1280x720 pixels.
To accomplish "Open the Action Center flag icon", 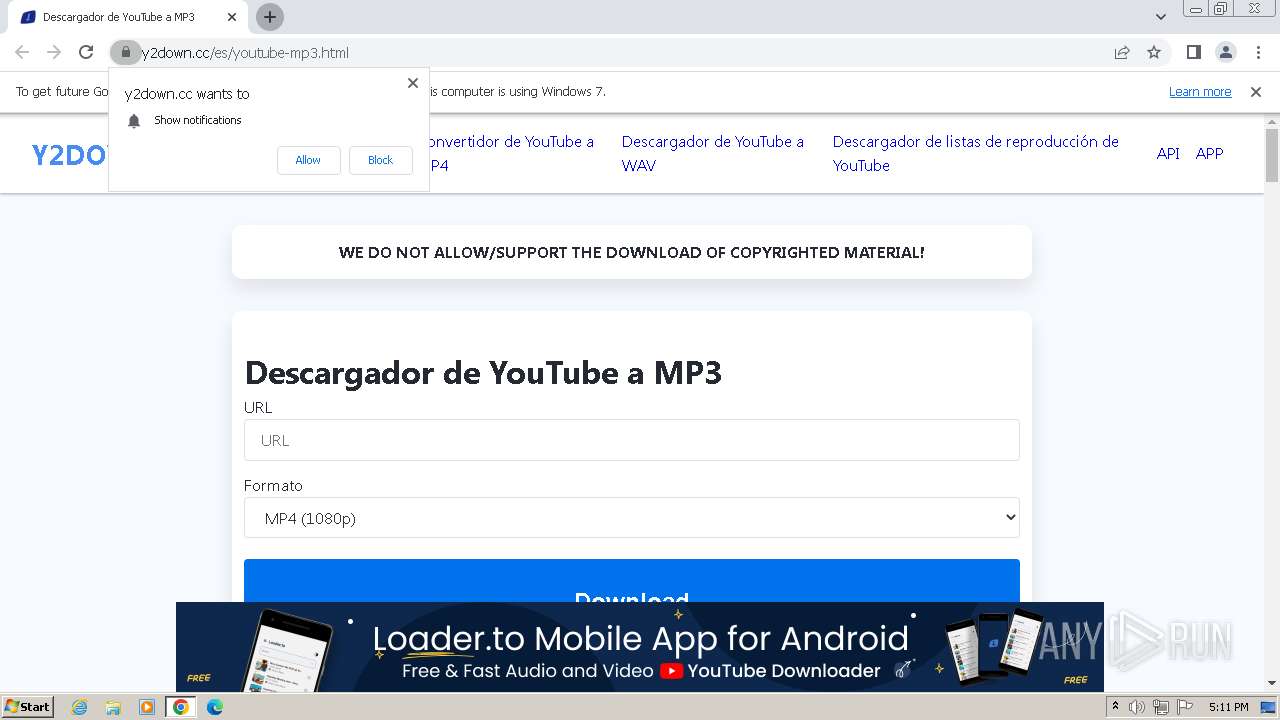I will (x=1185, y=707).
